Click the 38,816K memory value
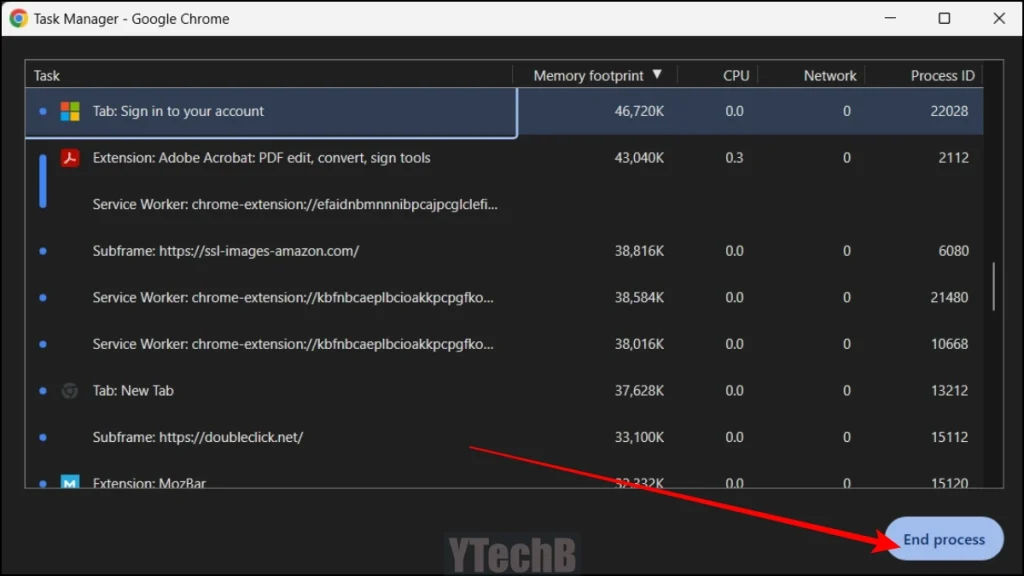Viewport: 1024px width, 576px height. pos(639,251)
